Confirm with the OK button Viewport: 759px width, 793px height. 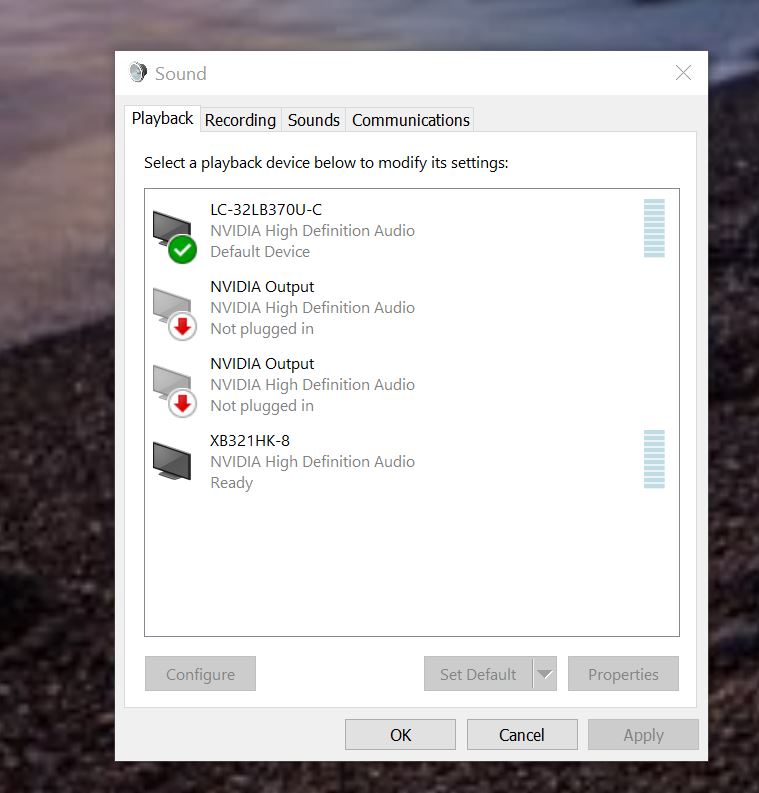(x=400, y=734)
